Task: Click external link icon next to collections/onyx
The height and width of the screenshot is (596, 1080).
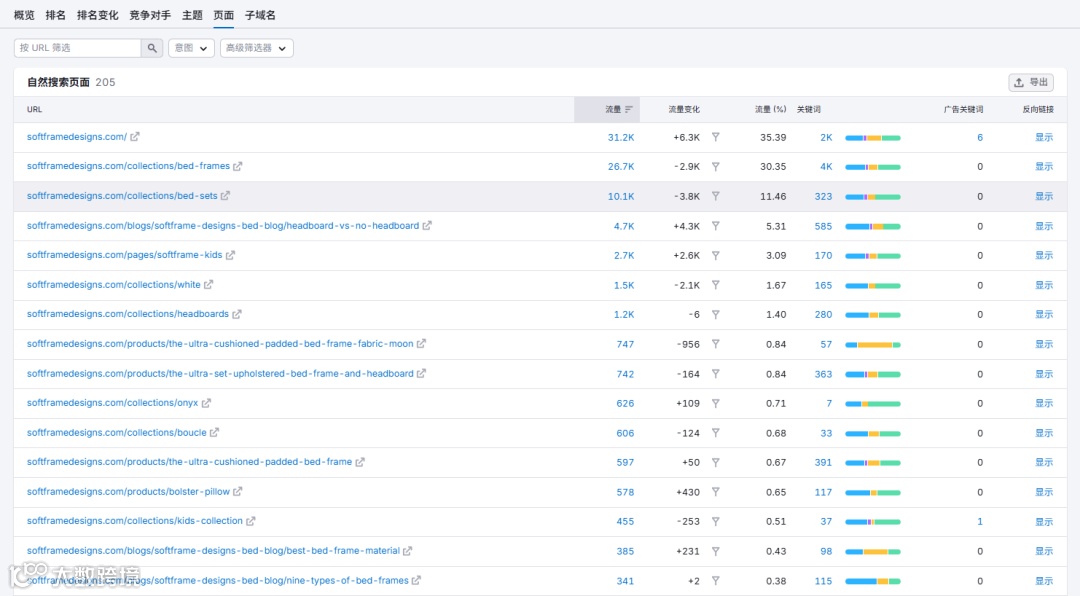Action: click(x=206, y=403)
